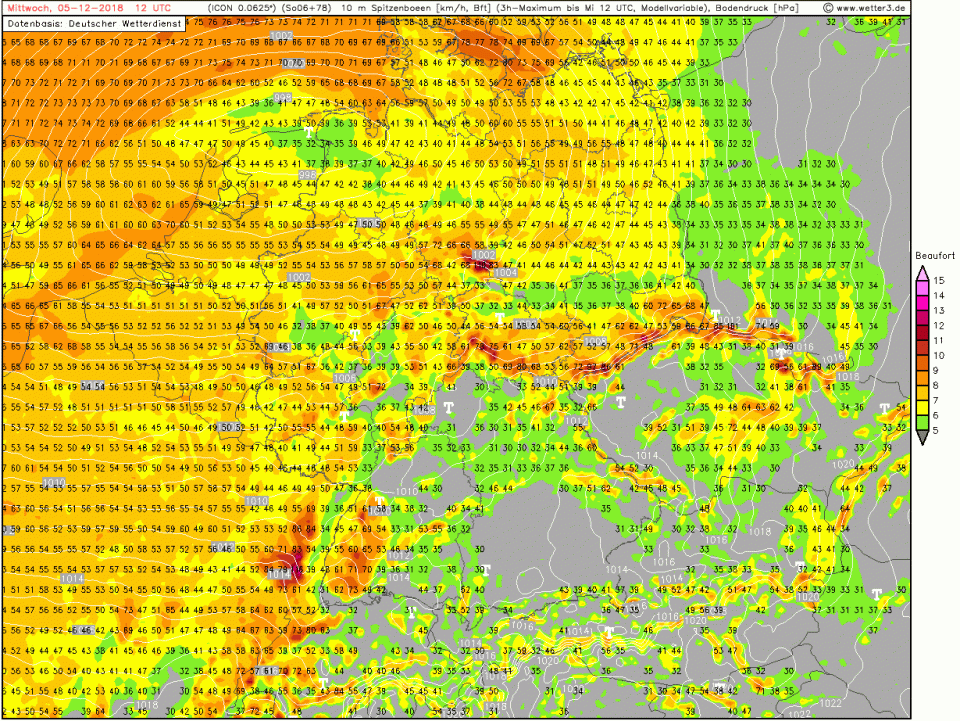The width and height of the screenshot is (960, 721).
Task: Select the green Beaufort 5–6 legend swatch
Action: coord(922,423)
